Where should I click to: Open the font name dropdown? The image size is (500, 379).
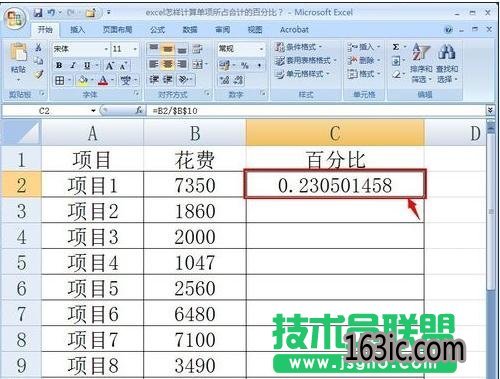tap(106, 49)
